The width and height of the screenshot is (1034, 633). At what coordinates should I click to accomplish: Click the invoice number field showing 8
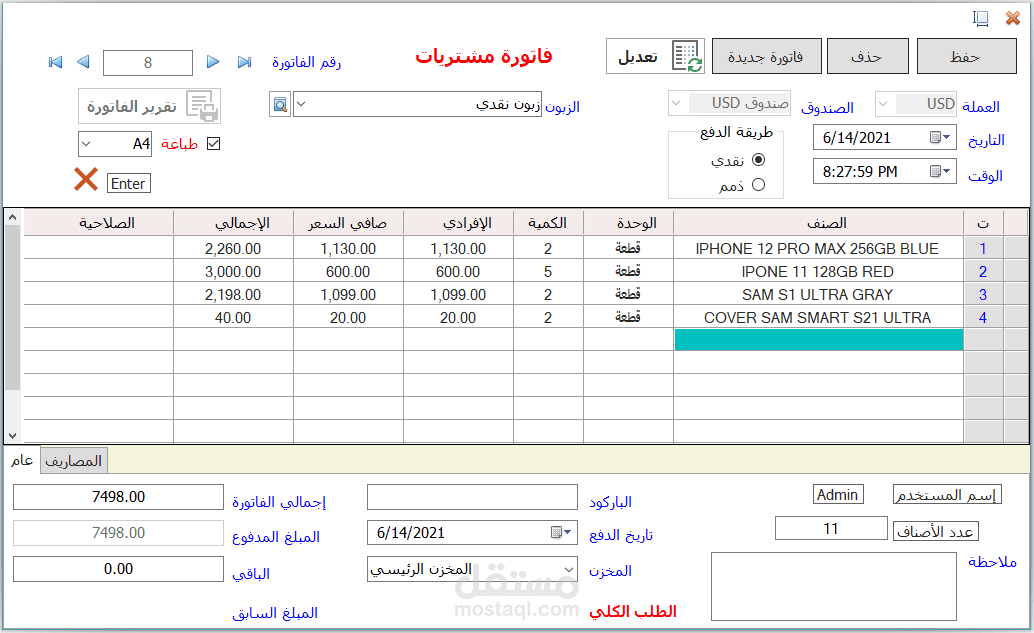(x=148, y=63)
